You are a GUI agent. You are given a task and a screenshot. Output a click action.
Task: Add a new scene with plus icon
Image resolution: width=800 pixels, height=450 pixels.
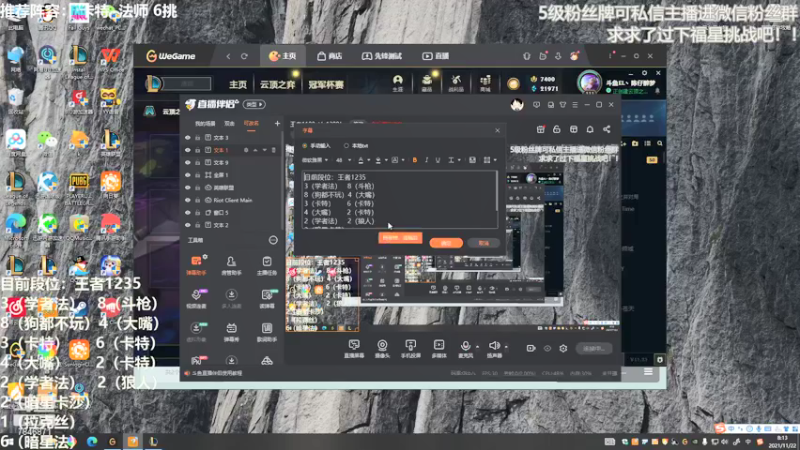point(277,123)
